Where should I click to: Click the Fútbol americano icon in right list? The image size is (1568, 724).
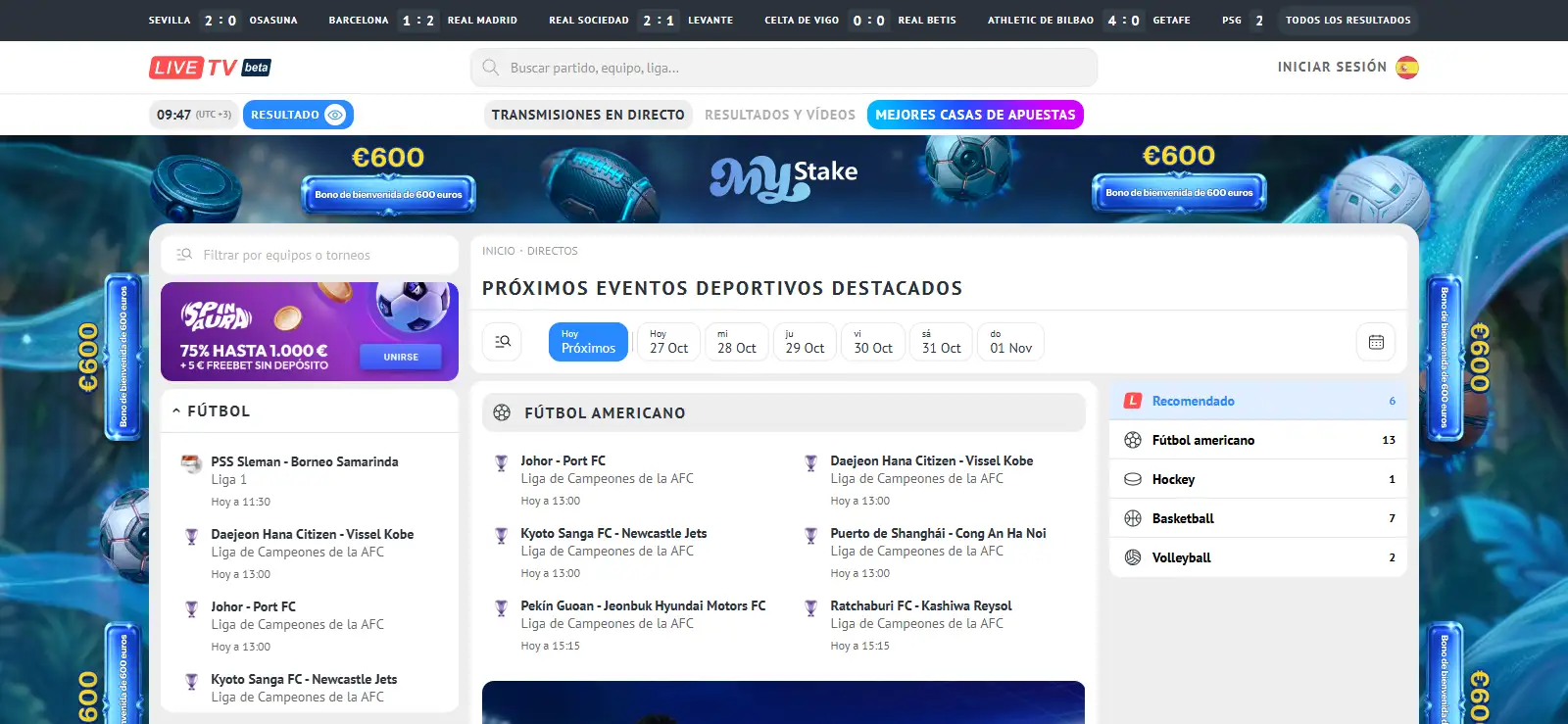coord(1133,440)
